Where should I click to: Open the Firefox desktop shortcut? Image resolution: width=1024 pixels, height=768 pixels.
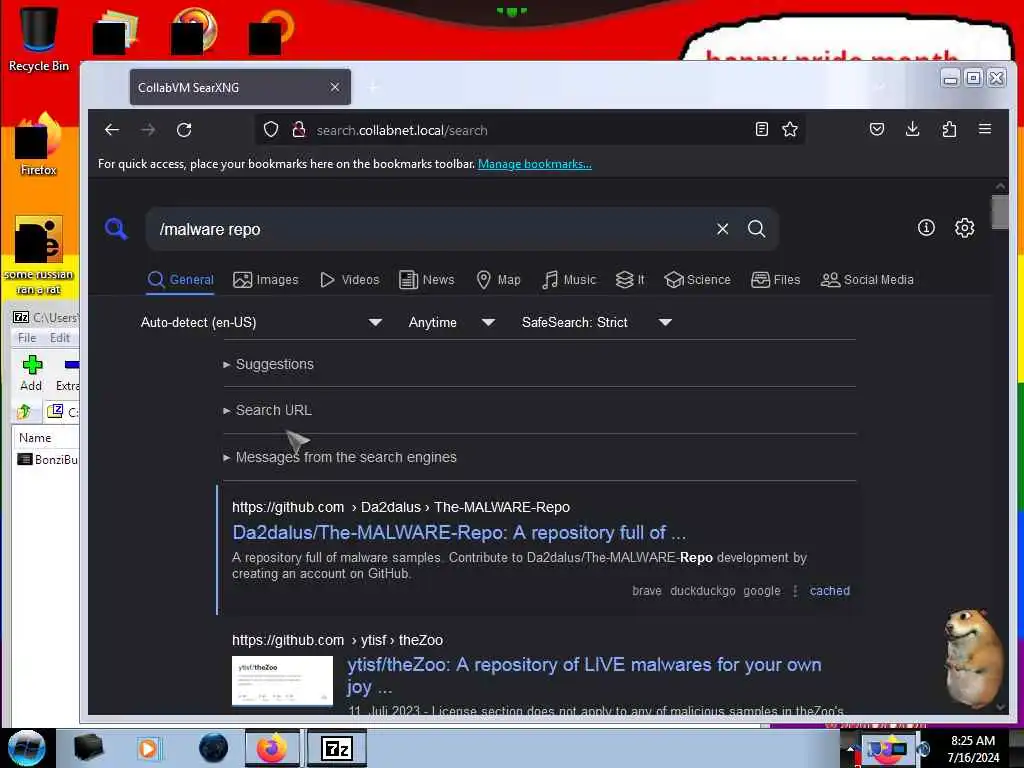click(x=39, y=145)
